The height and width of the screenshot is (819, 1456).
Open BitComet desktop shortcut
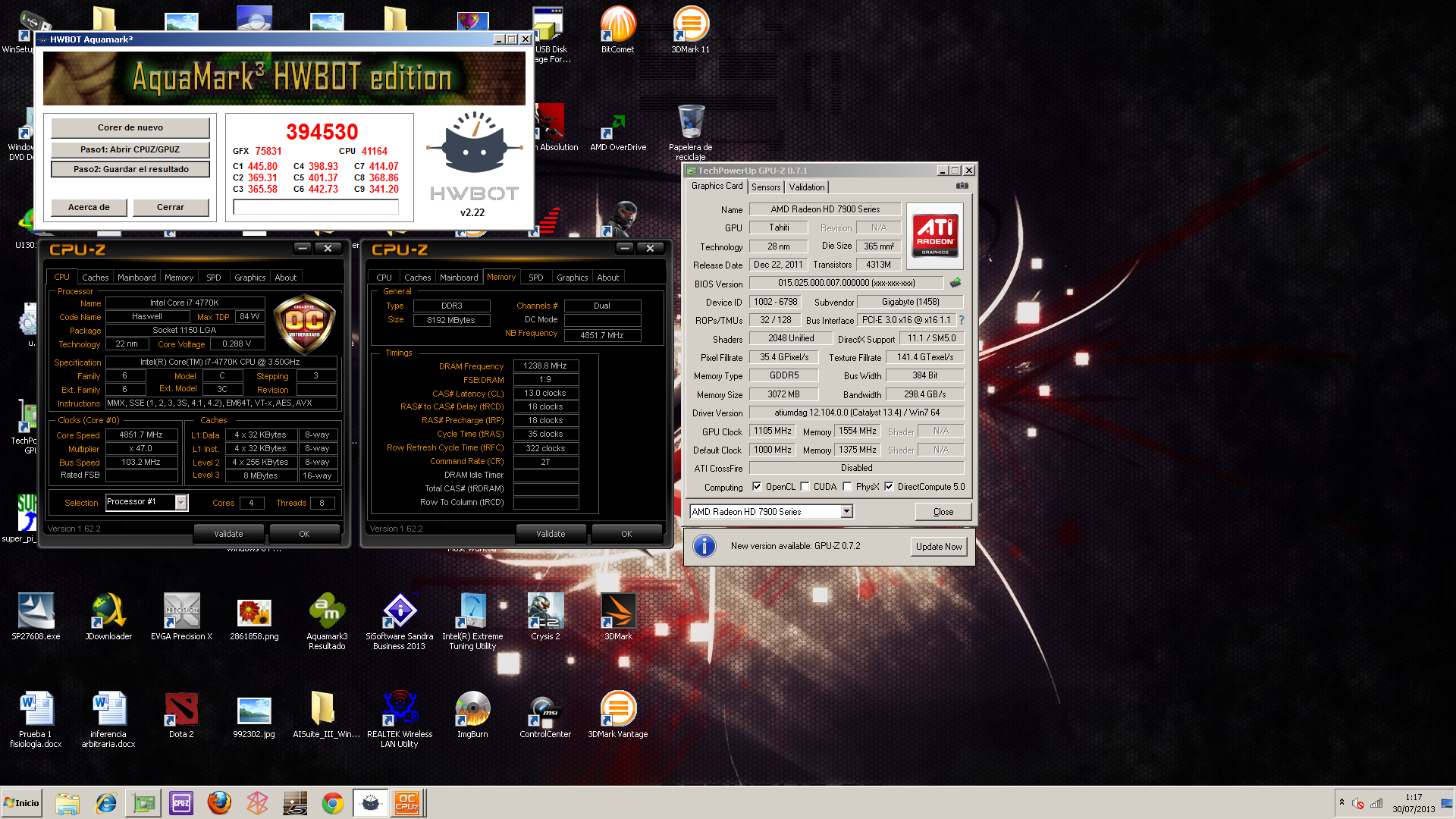618,30
